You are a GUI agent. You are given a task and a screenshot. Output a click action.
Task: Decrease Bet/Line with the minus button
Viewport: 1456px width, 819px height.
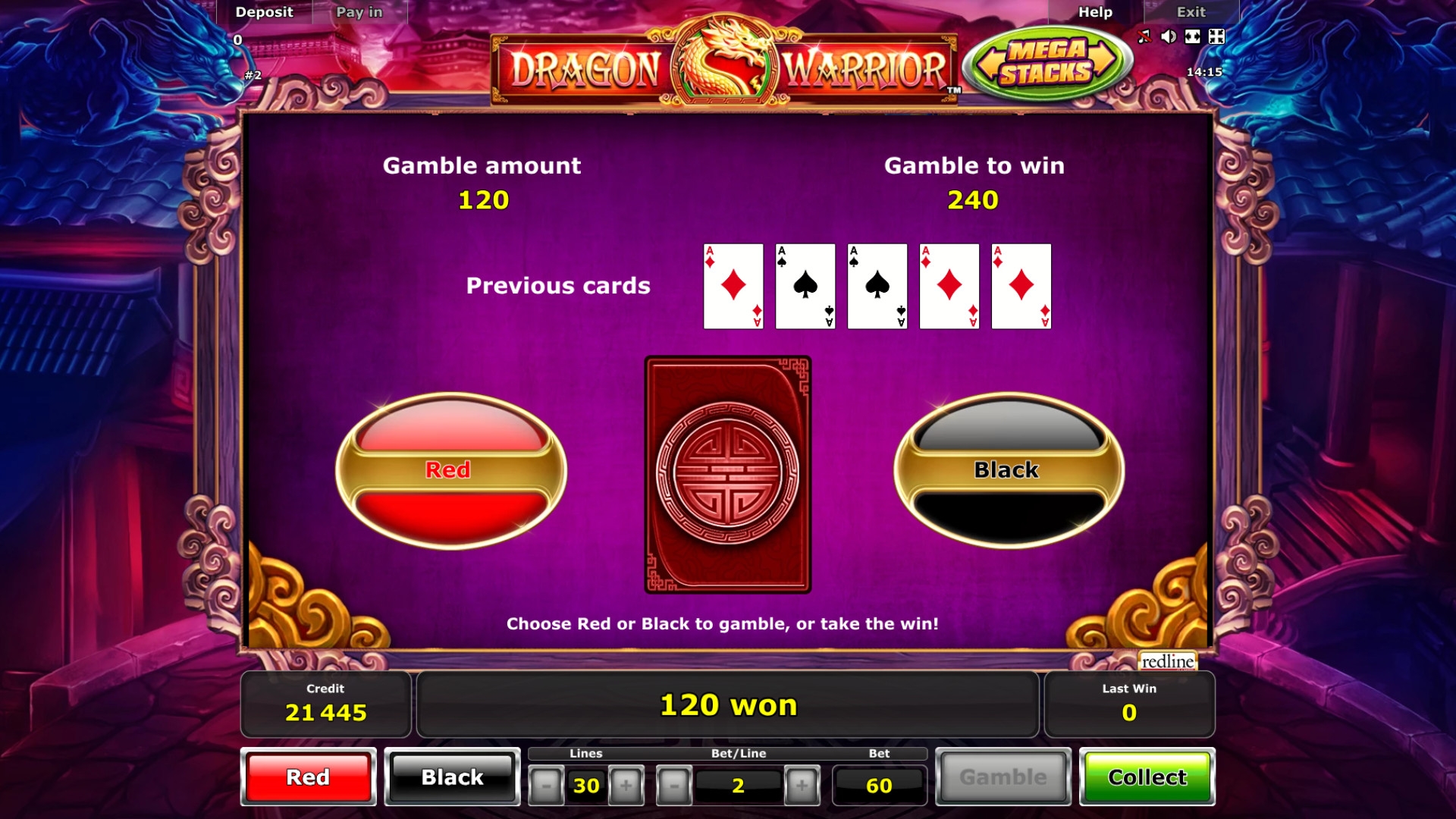tap(673, 786)
